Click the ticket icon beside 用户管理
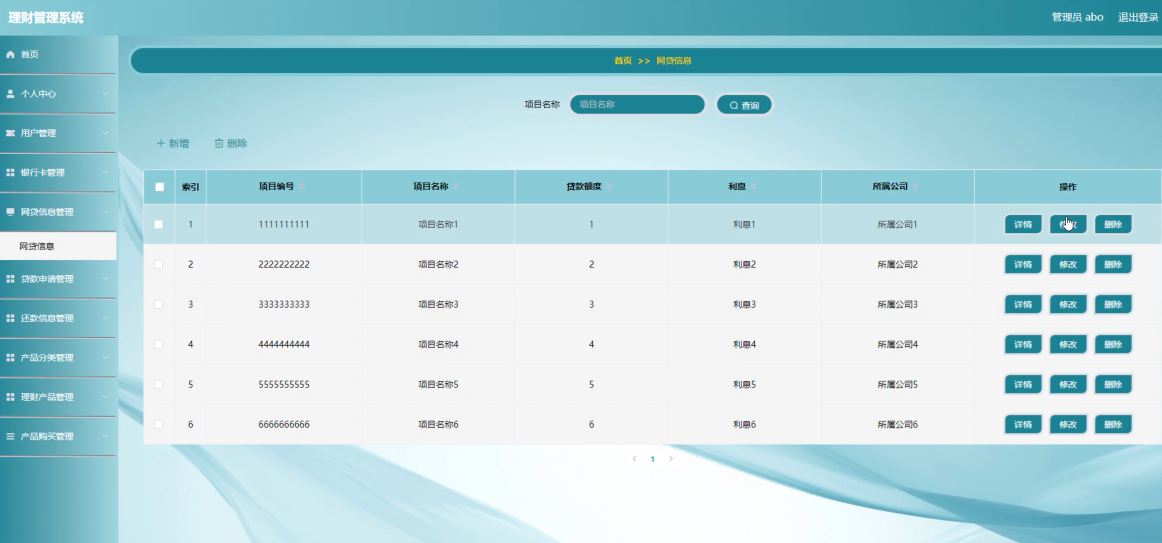 point(10,133)
